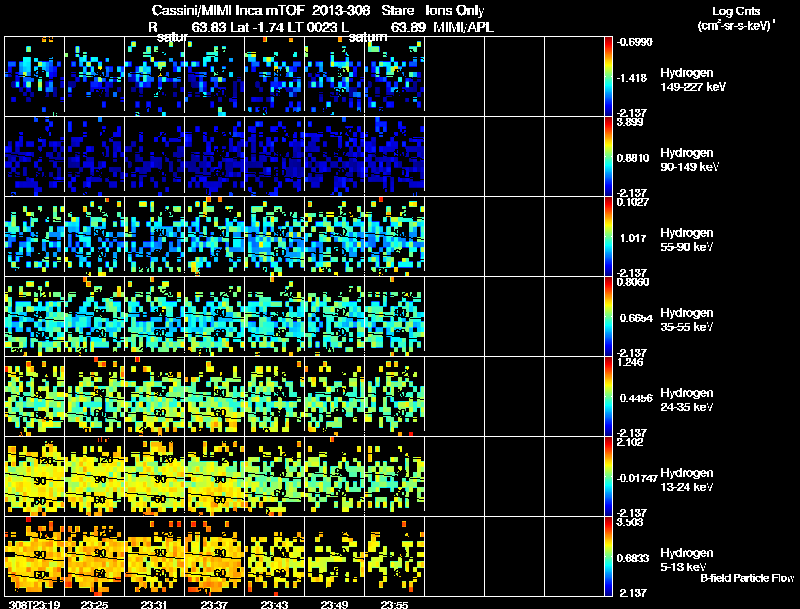The image size is (800, 609).
Task: Open the 149-227 keV image at 23:19
Action: pyautogui.click(x=34, y=77)
